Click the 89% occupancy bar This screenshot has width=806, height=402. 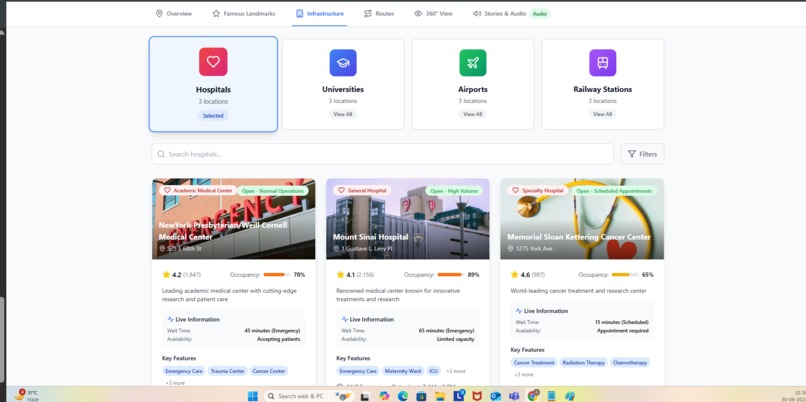tap(451, 275)
